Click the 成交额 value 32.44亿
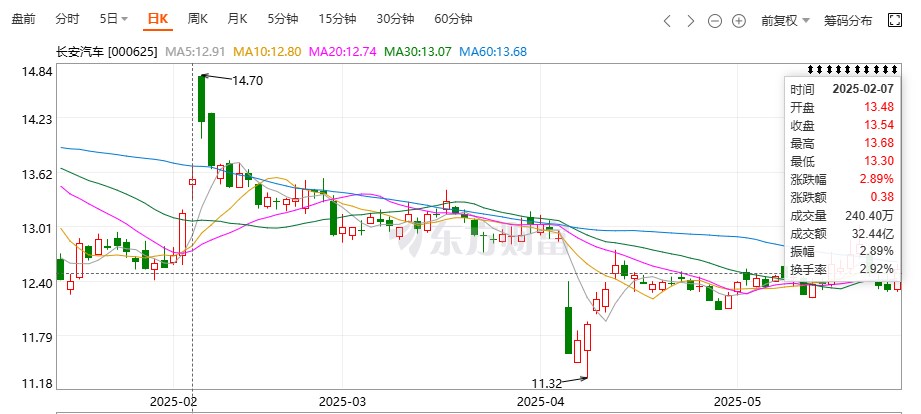This screenshot has width=921, height=414. tap(873, 234)
